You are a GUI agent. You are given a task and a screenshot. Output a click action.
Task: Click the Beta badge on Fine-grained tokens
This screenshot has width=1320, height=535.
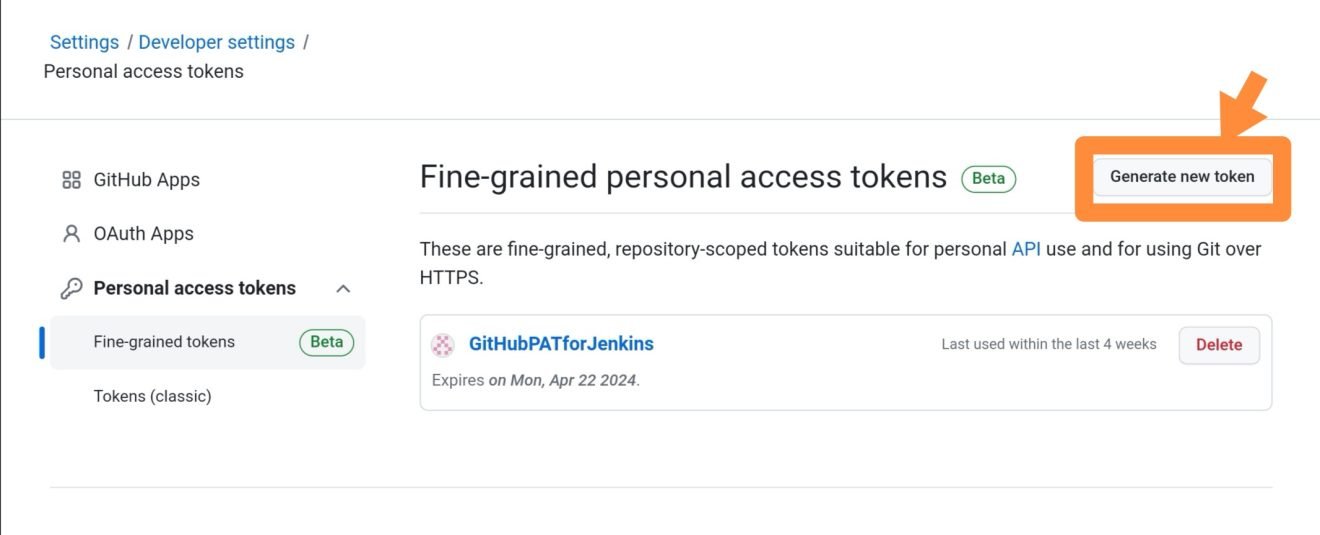coord(326,342)
